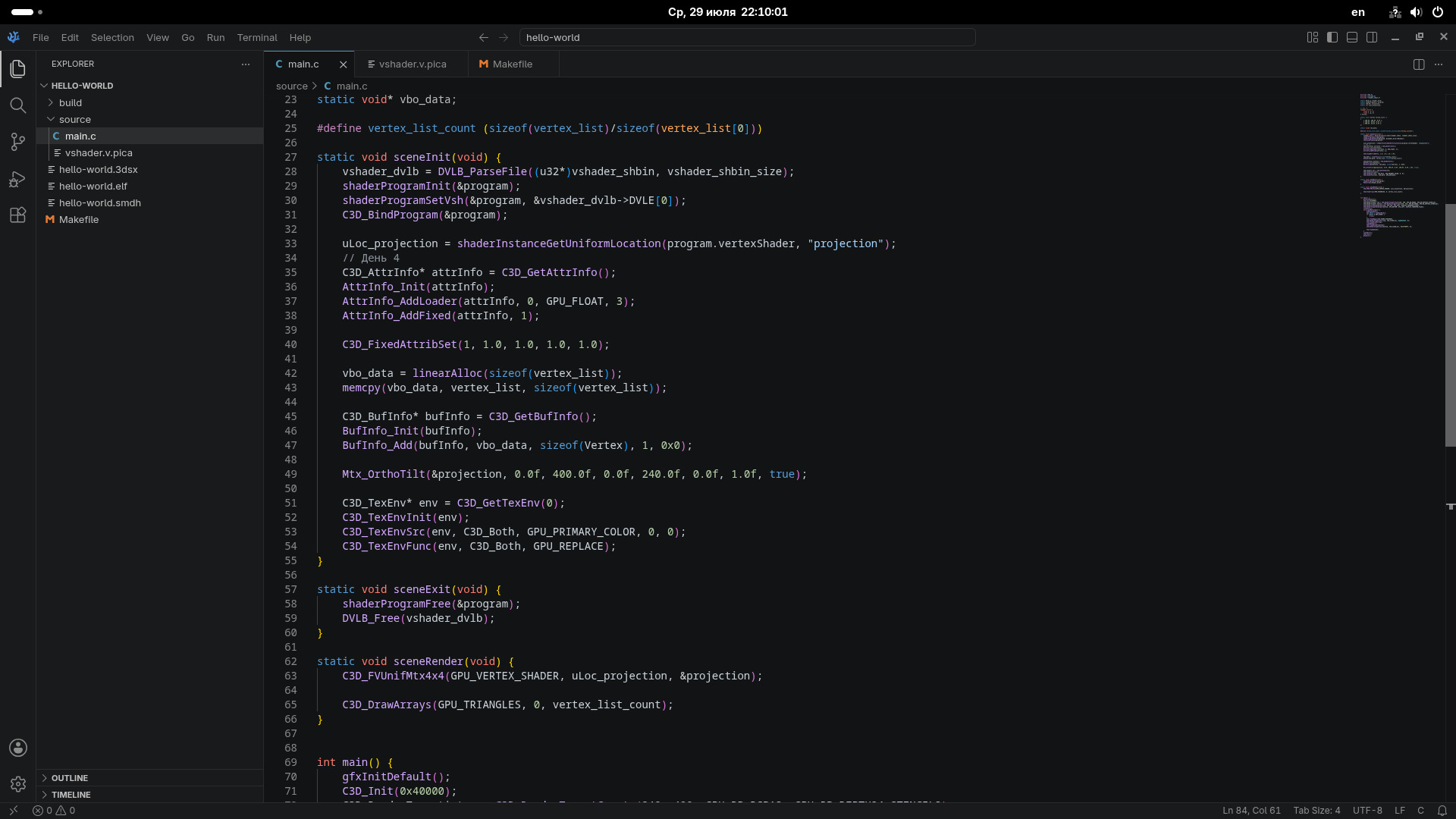Split the editor to the right
Image resolution: width=1456 pixels, height=819 pixels.
pos(1419,64)
